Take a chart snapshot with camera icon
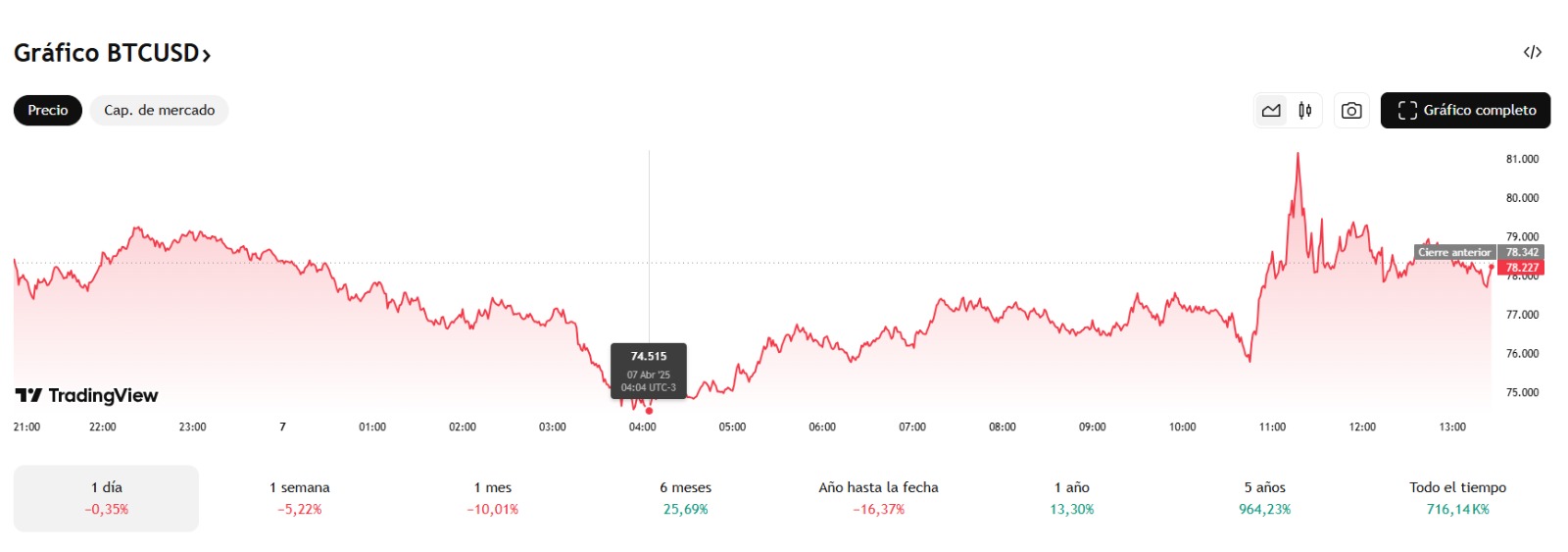The width and height of the screenshot is (1568, 552). point(1351,111)
